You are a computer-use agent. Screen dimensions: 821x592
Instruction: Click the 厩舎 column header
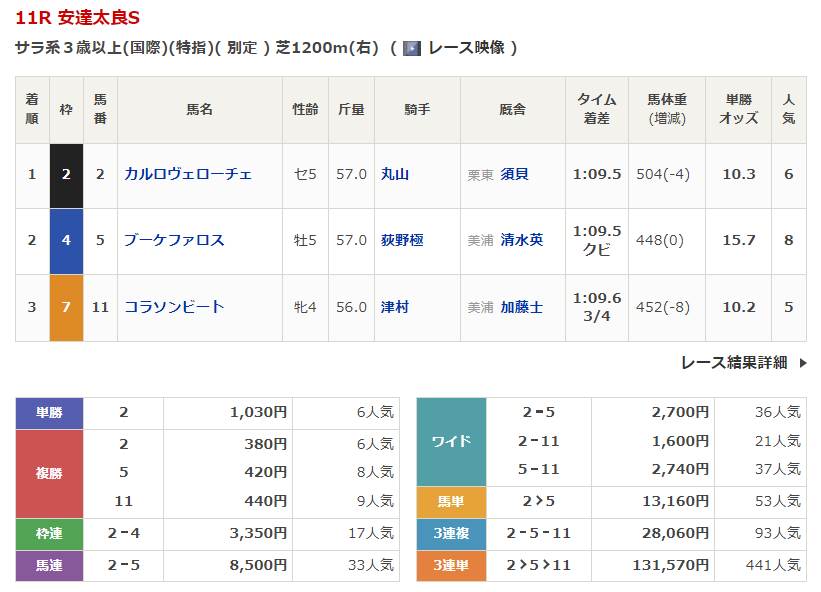click(x=513, y=109)
